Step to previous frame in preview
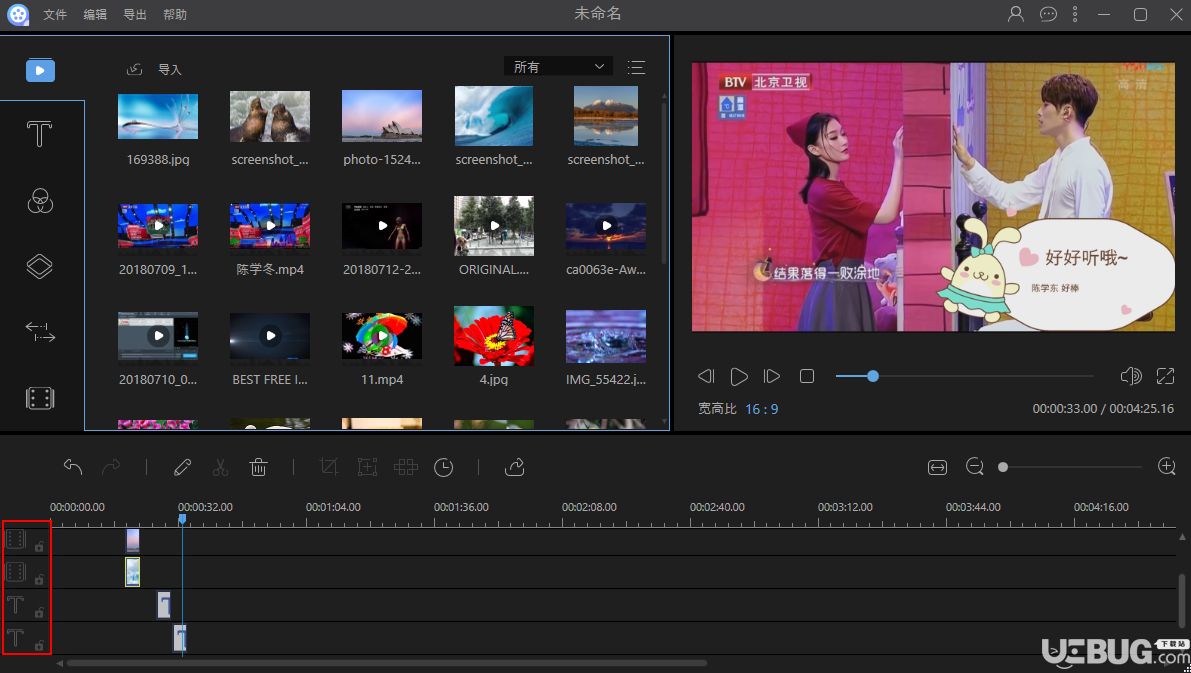 pos(706,376)
